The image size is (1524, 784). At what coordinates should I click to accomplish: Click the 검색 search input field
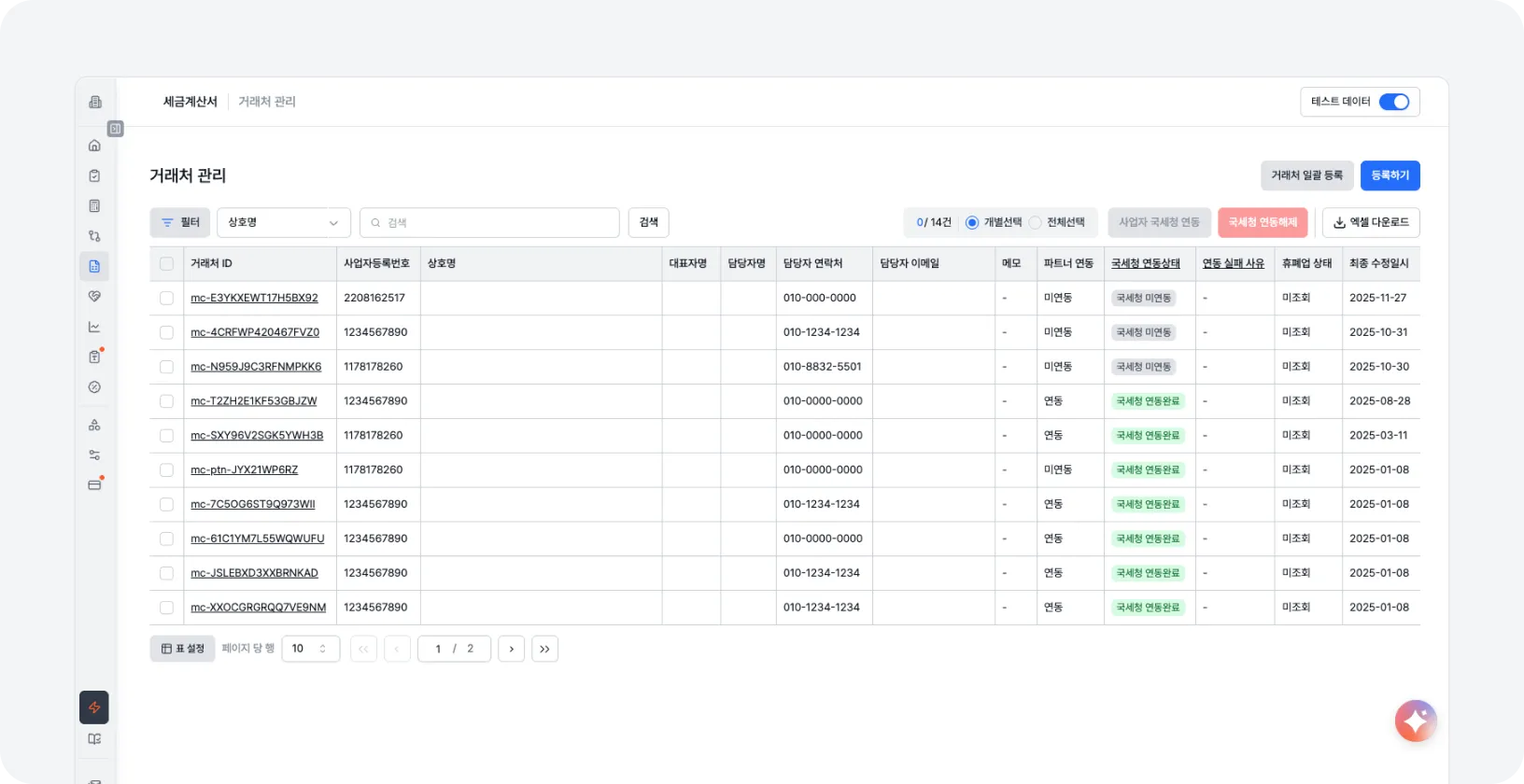tap(490, 223)
